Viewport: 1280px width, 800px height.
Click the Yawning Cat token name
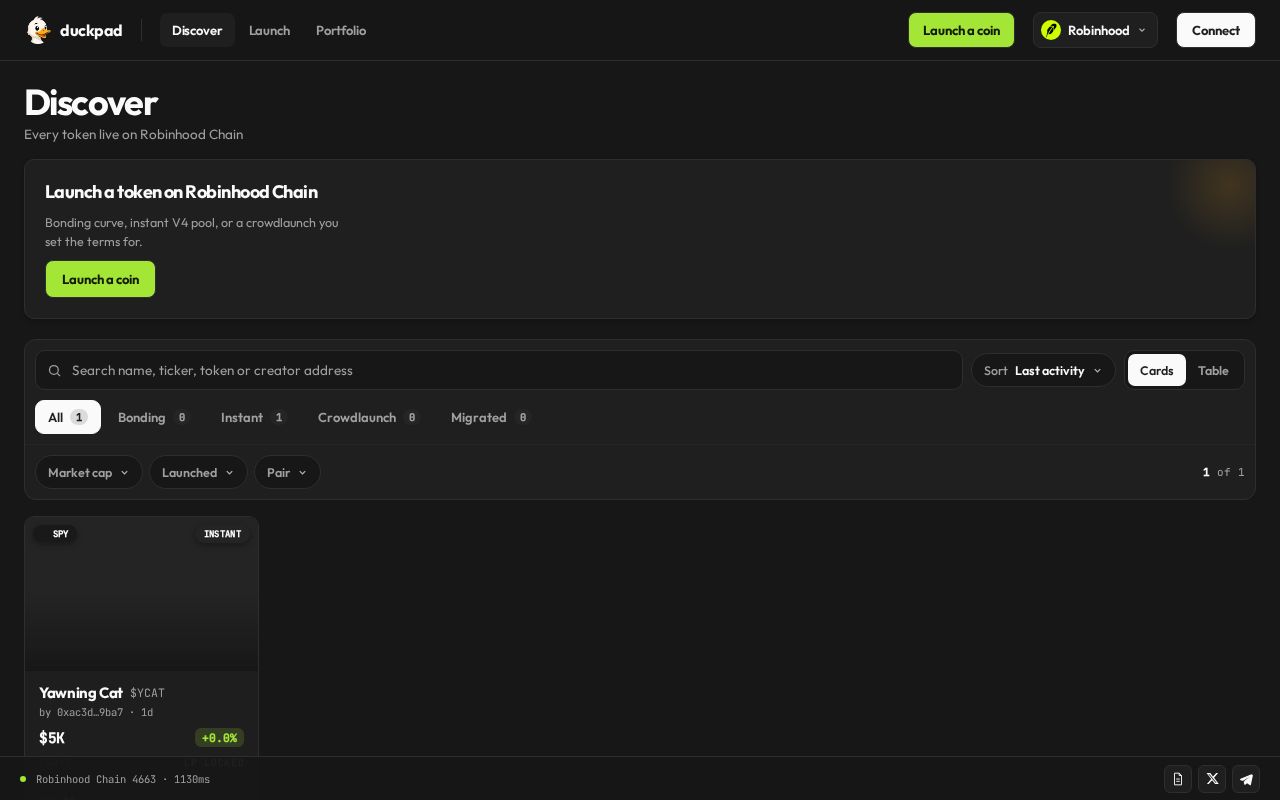point(81,693)
